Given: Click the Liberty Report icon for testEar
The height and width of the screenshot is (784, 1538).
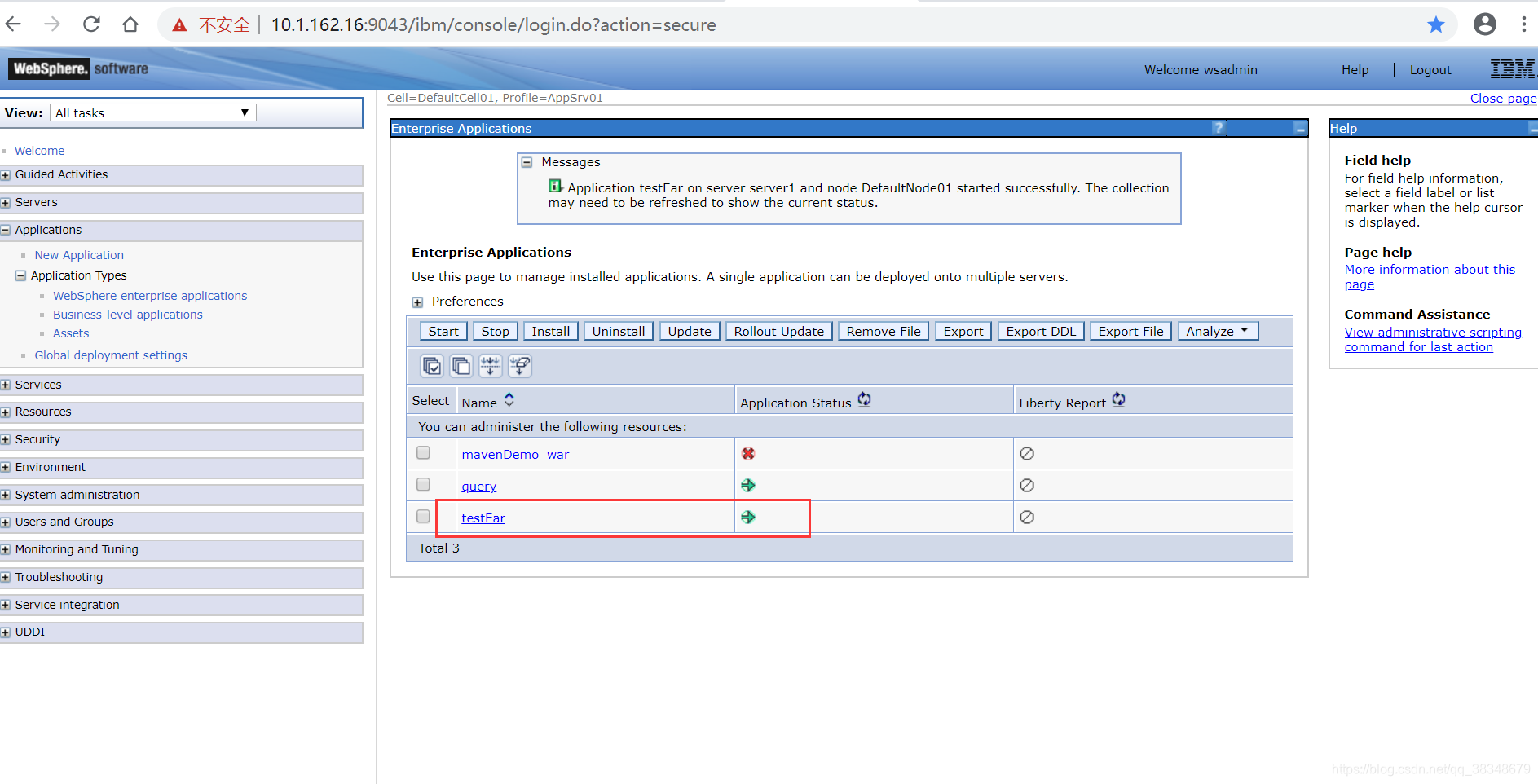Looking at the screenshot, I should click(x=1027, y=518).
